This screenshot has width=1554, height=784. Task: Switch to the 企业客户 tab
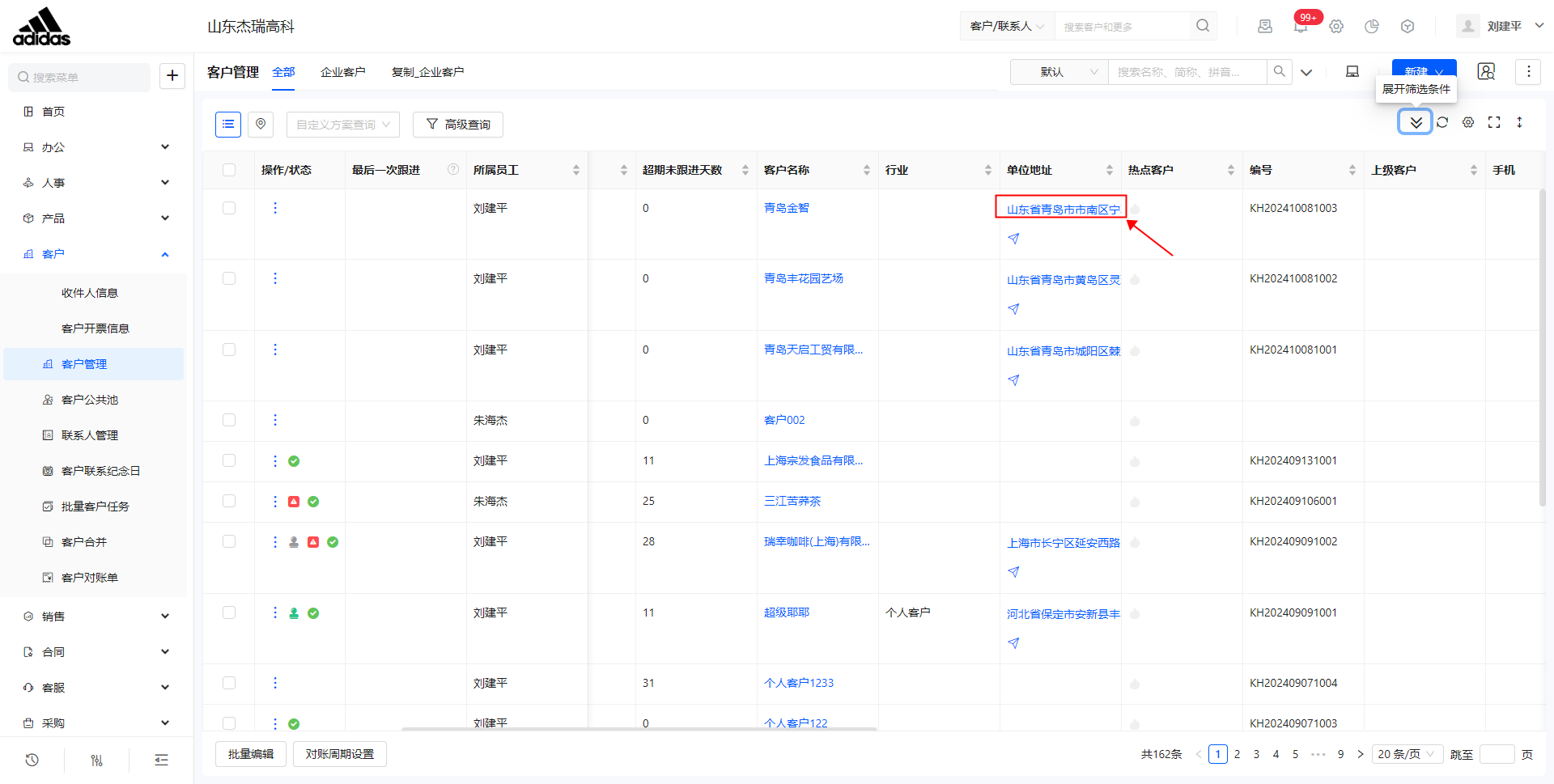(343, 72)
